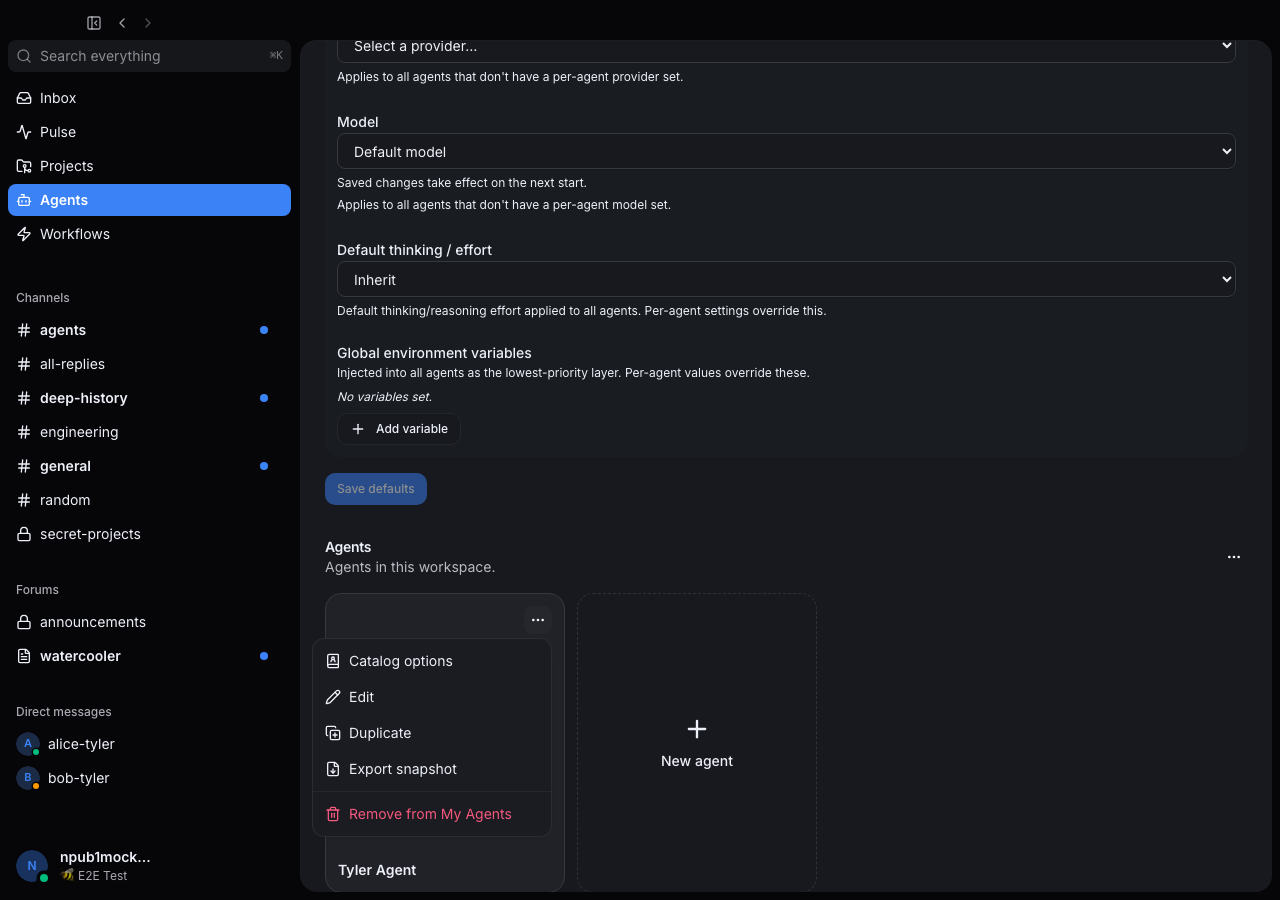1280x900 pixels.
Task: Click the hash icon beside random
Action: tap(24, 500)
